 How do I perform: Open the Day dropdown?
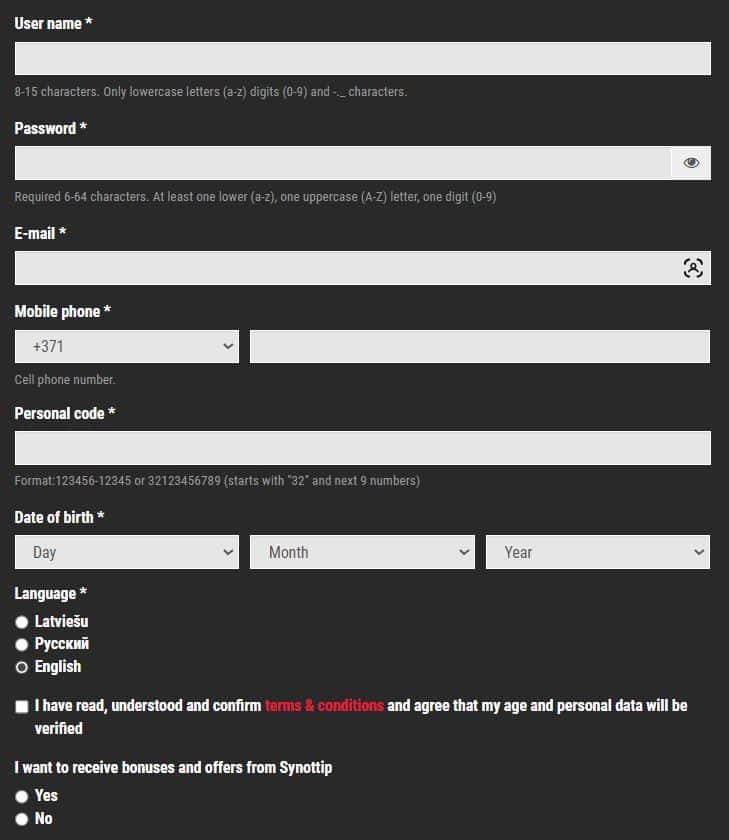(127, 551)
